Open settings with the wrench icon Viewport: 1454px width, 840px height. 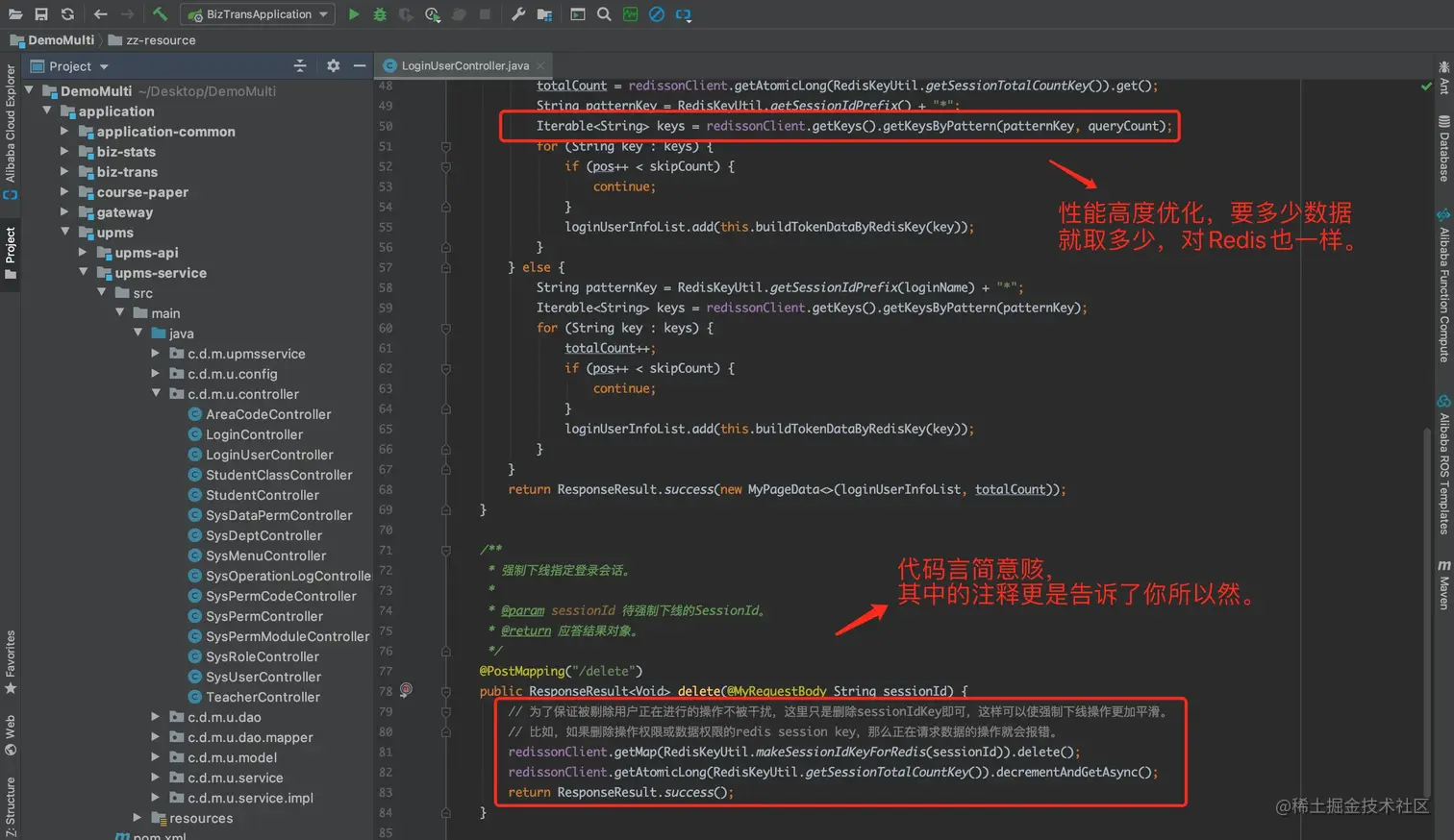coord(518,14)
